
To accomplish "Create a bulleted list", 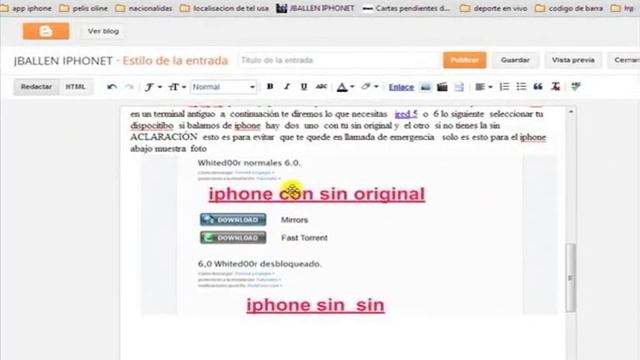I will tap(521, 87).
